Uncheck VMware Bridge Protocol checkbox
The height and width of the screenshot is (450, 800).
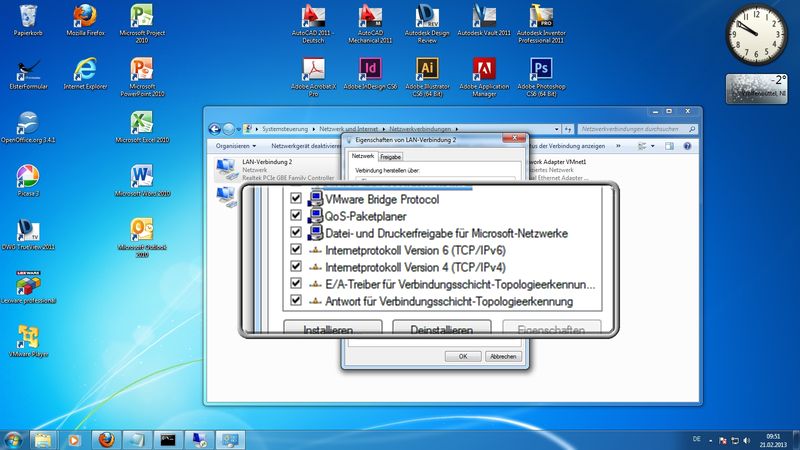pos(295,199)
